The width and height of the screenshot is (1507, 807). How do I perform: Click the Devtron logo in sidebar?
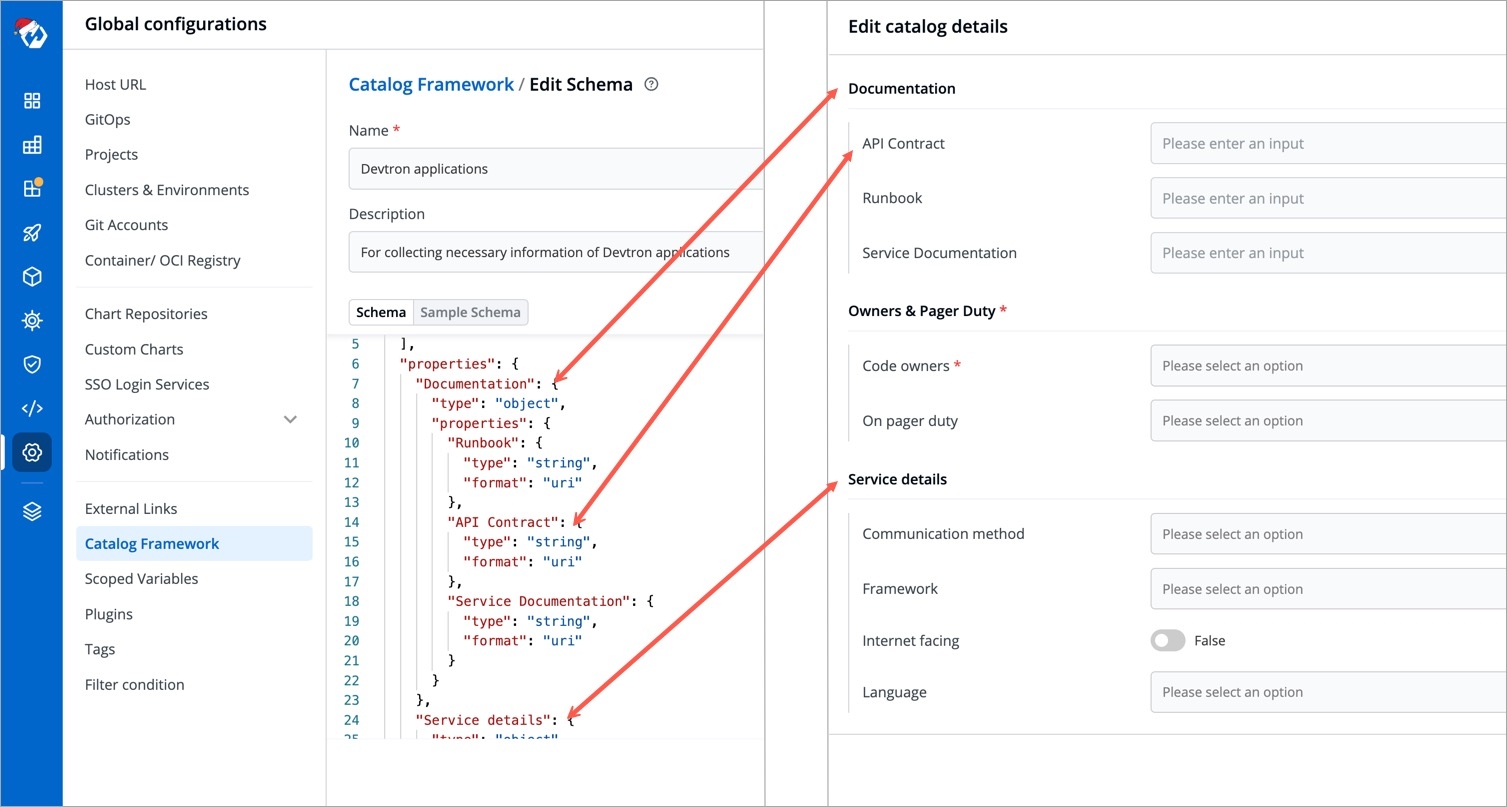point(31,34)
